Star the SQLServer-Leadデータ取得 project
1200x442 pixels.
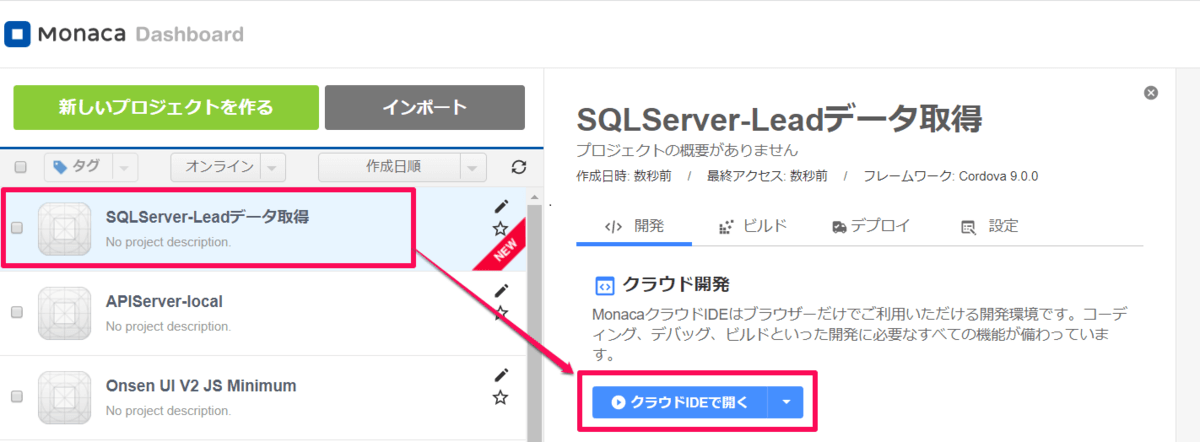(501, 230)
